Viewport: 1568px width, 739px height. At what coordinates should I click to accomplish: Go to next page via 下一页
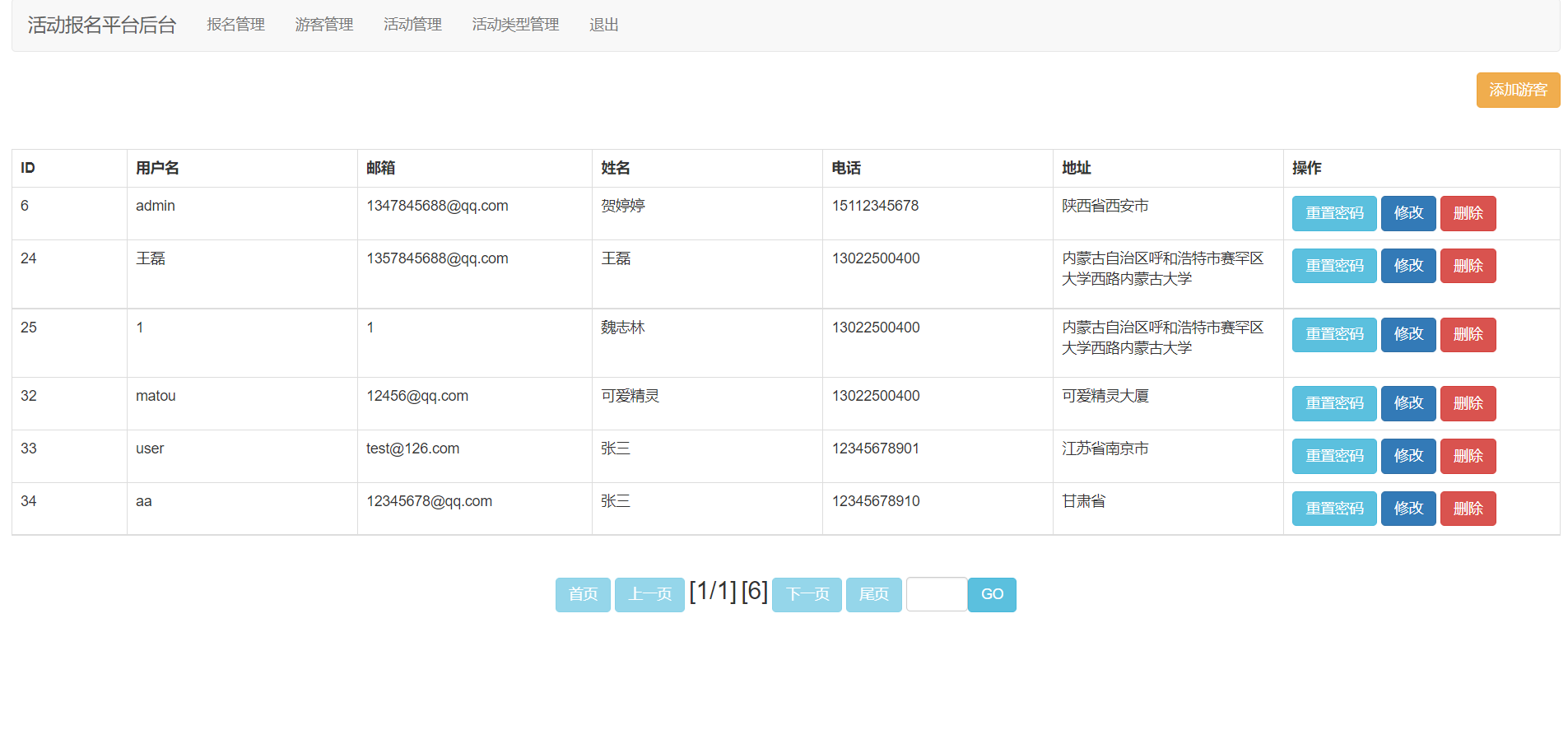[807, 594]
